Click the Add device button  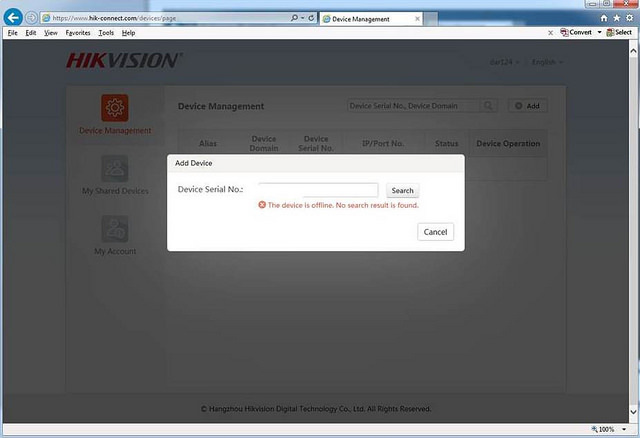click(527, 106)
